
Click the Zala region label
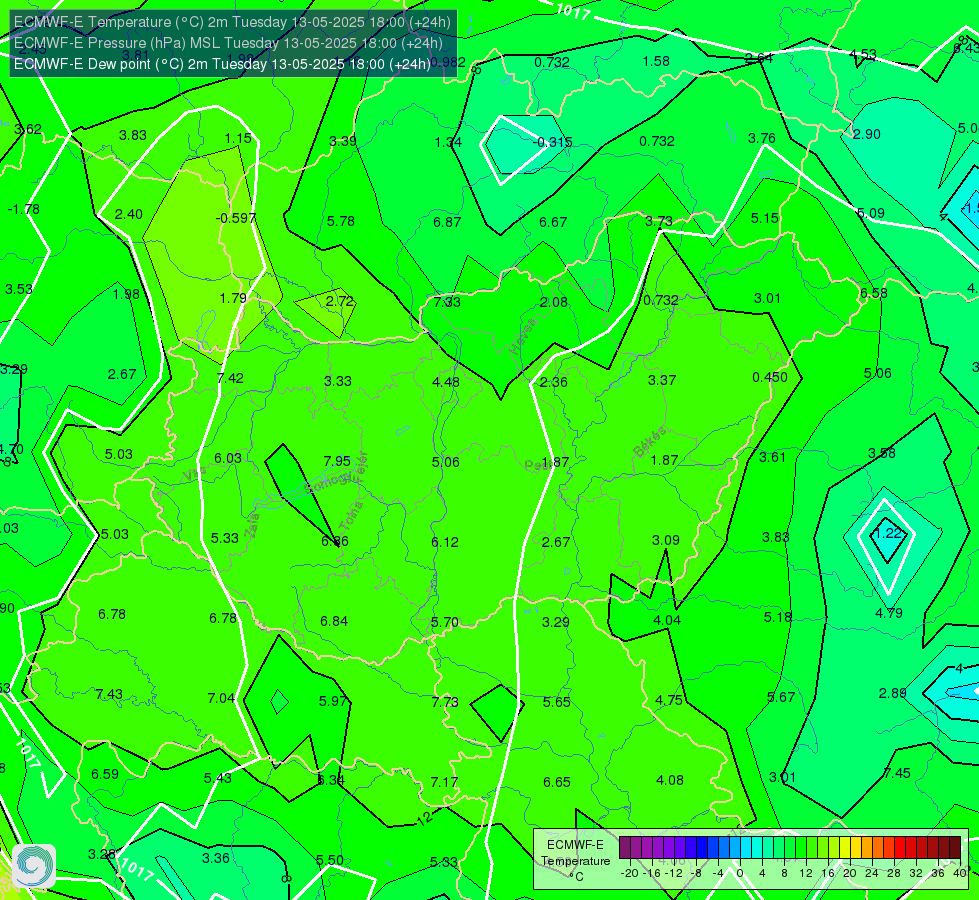point(252,525)
